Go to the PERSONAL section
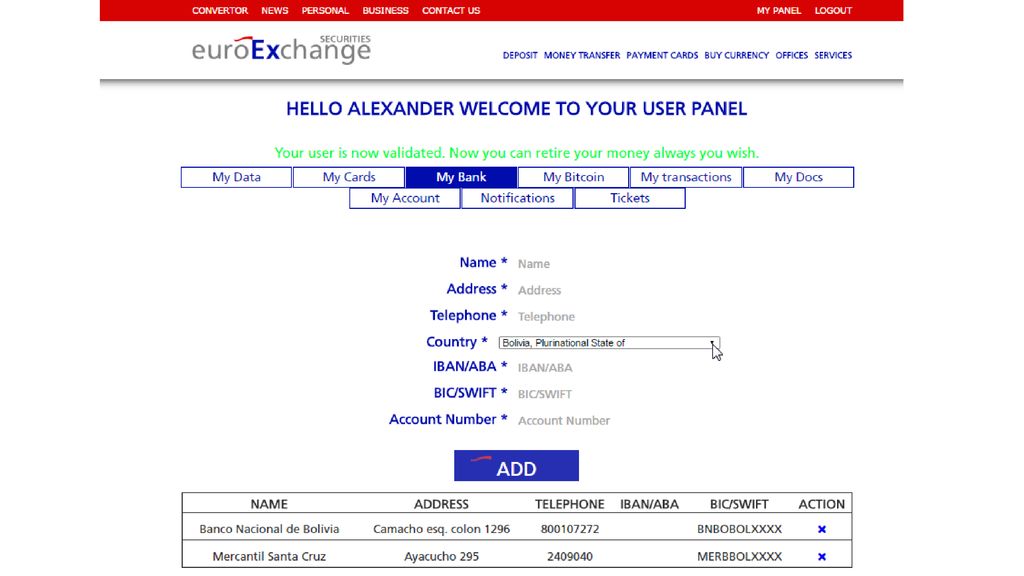The width and height of the screenshot is (1024, 576). (325, 10)
